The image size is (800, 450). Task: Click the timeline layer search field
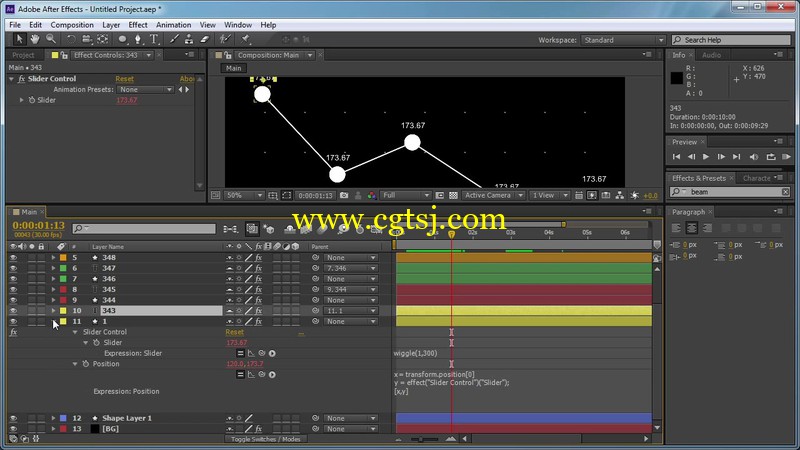tap(144, 229)
